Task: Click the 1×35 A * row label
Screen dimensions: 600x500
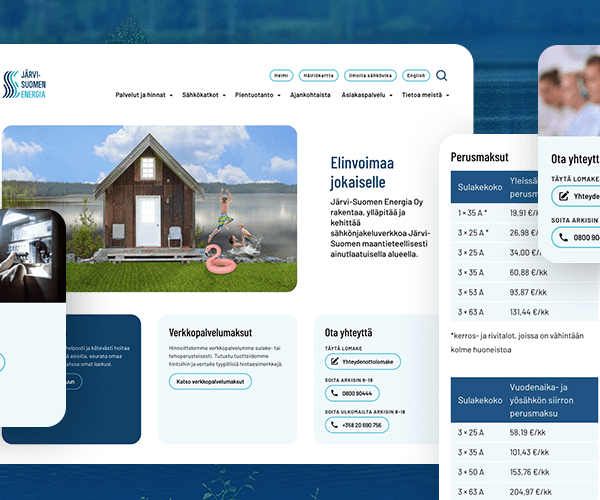Action: 473,213
